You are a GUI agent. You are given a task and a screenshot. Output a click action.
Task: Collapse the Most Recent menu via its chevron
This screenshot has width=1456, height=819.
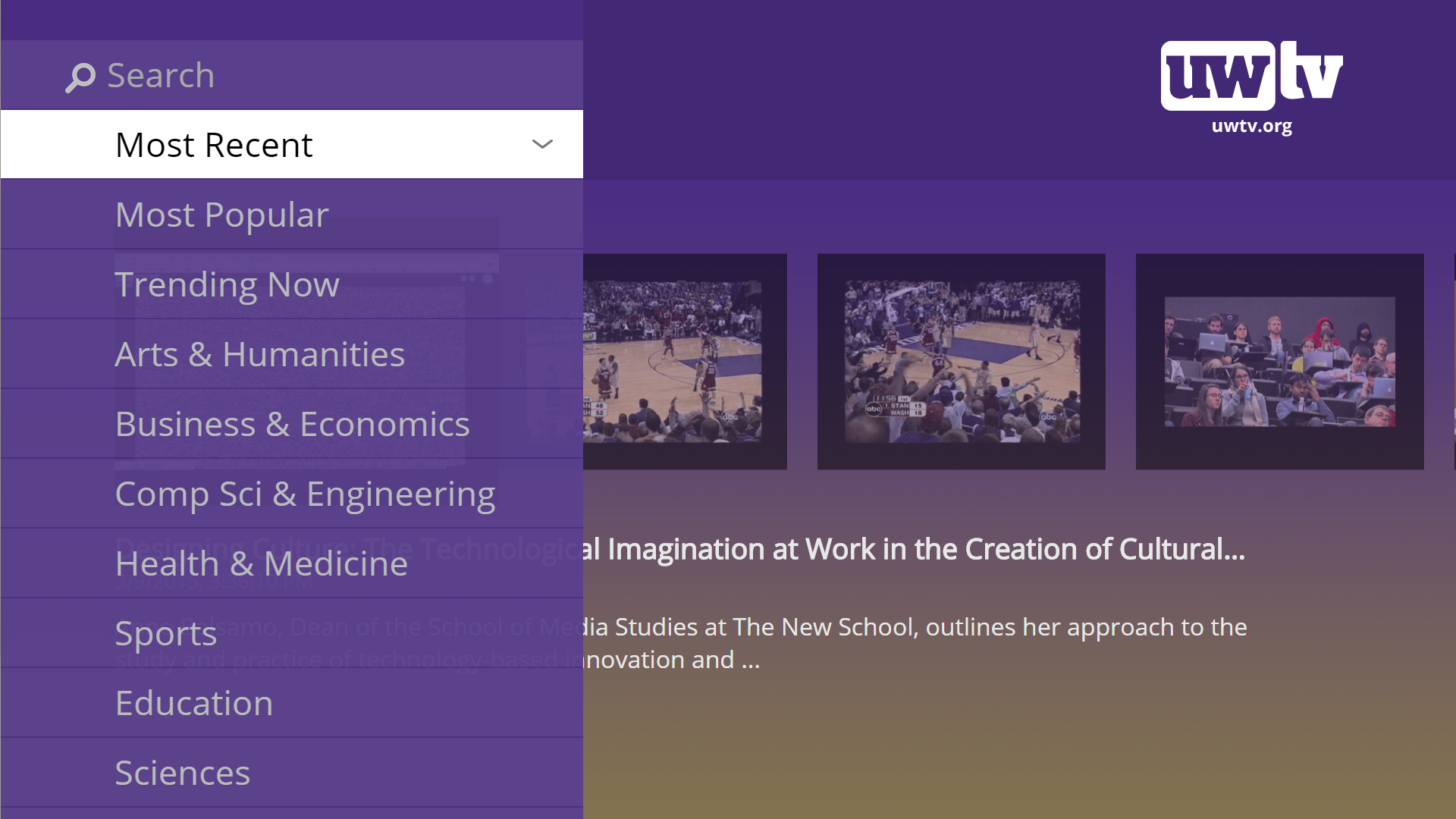point(541,143)
